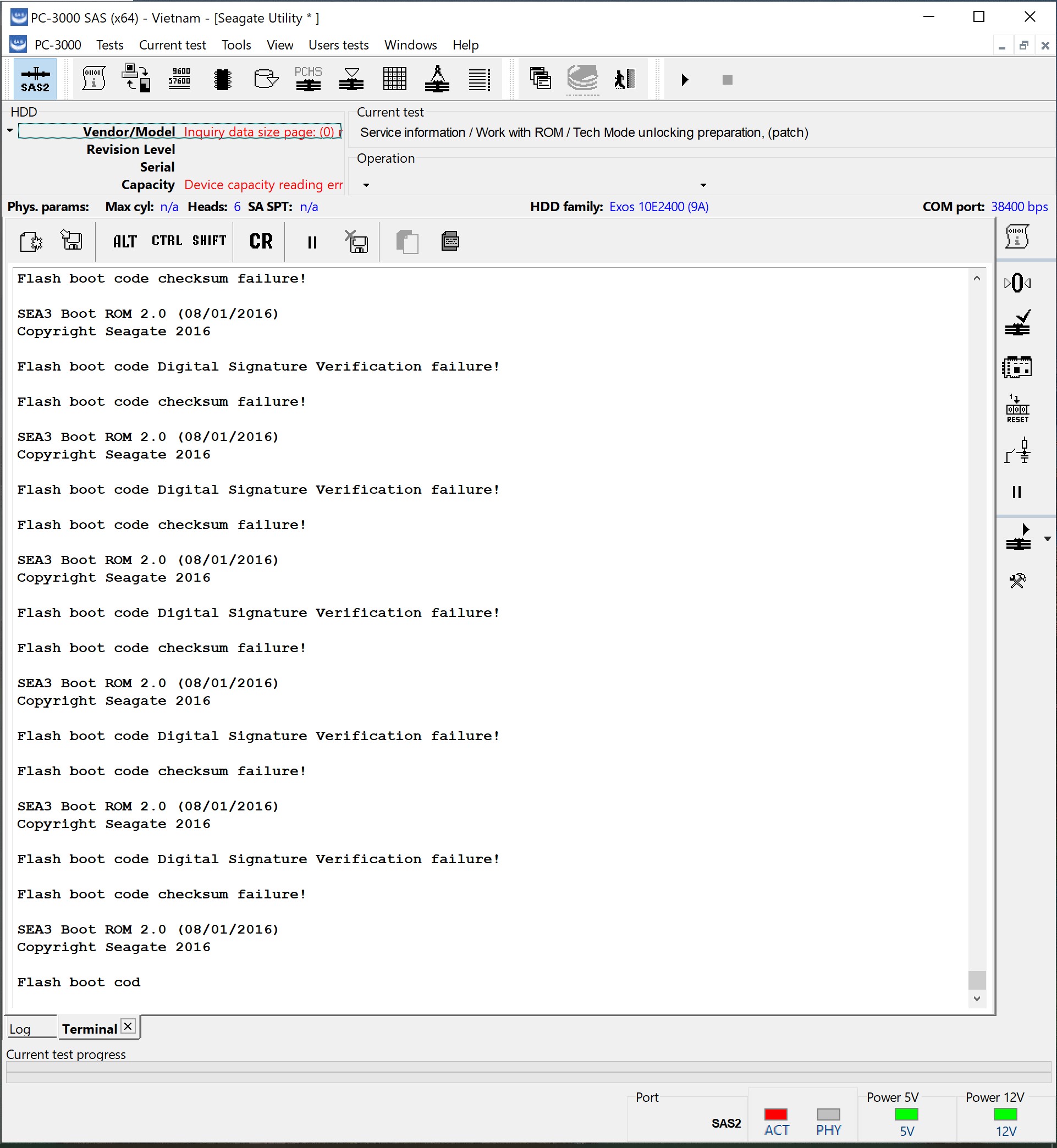The width and height of the screenshot is (1057, 1148).
Task: Collapse the HDD info panel arrow
Action: point(10,131)
